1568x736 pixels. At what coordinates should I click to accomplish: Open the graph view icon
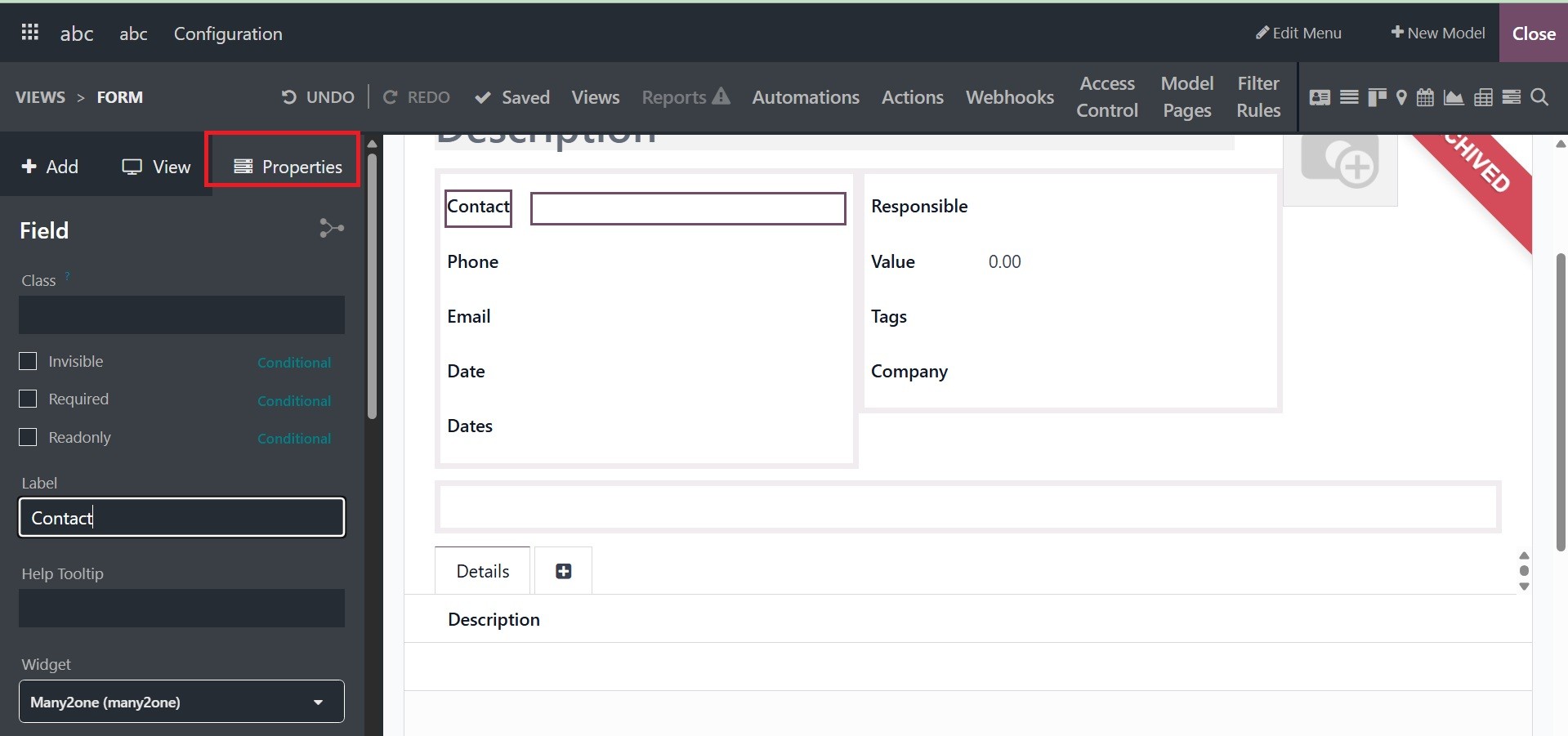1454,98
